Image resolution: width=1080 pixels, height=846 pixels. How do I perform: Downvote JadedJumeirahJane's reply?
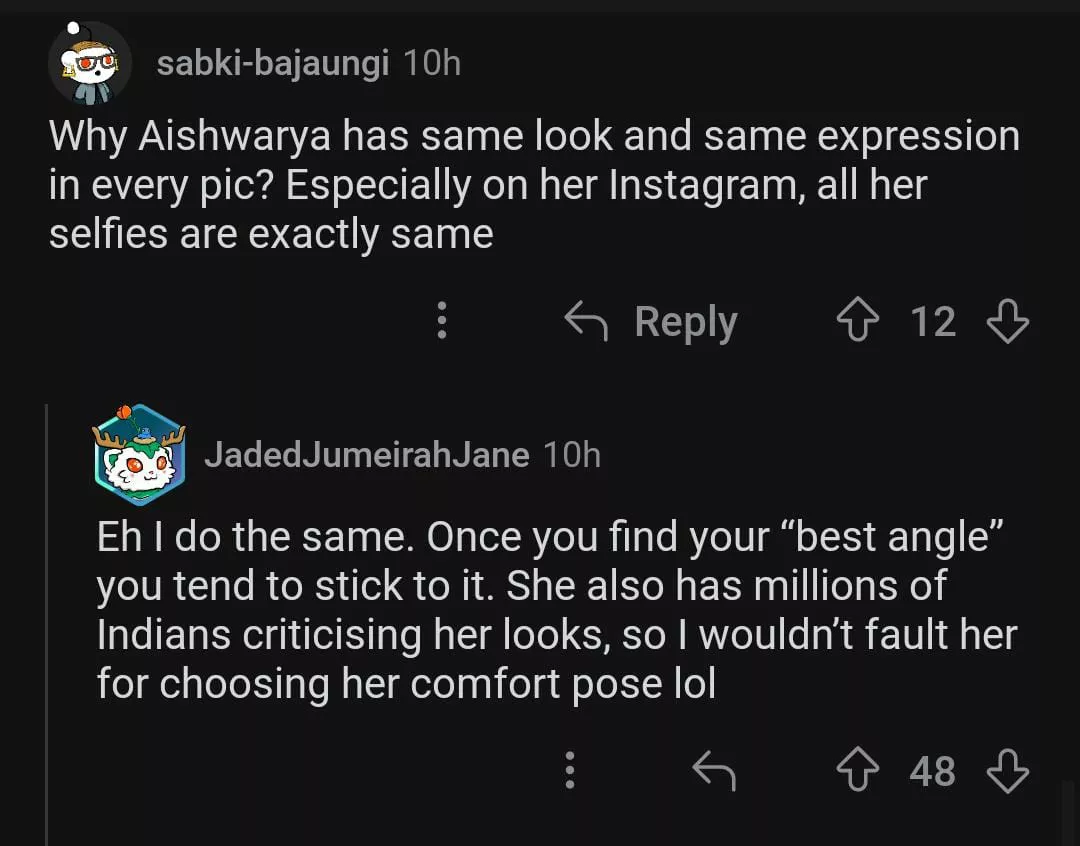1006,771
